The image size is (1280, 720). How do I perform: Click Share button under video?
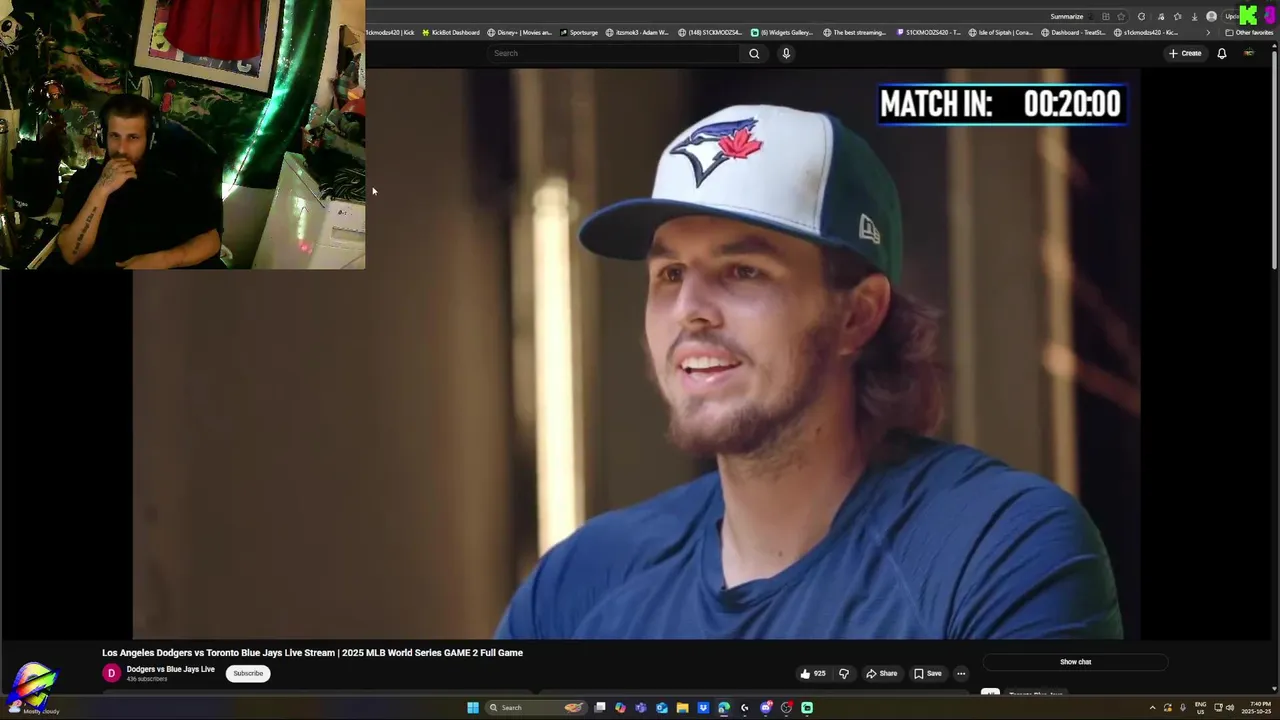[881, 673]
